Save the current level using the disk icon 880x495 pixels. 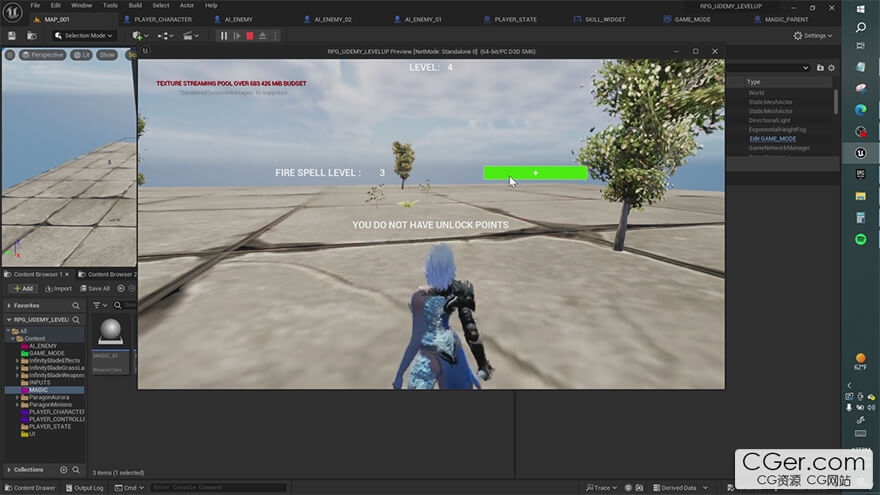click(x=12, y=36)
